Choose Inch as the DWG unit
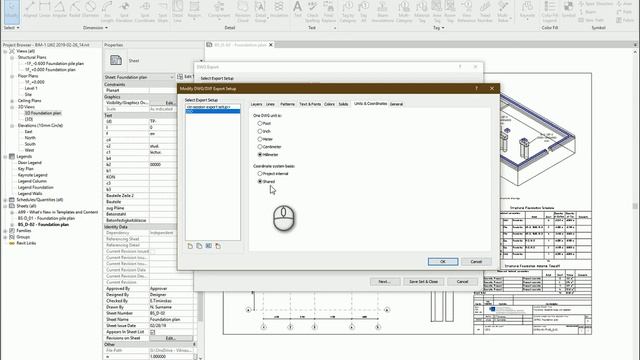Screen dimensions: 640x360 (260, 131)
